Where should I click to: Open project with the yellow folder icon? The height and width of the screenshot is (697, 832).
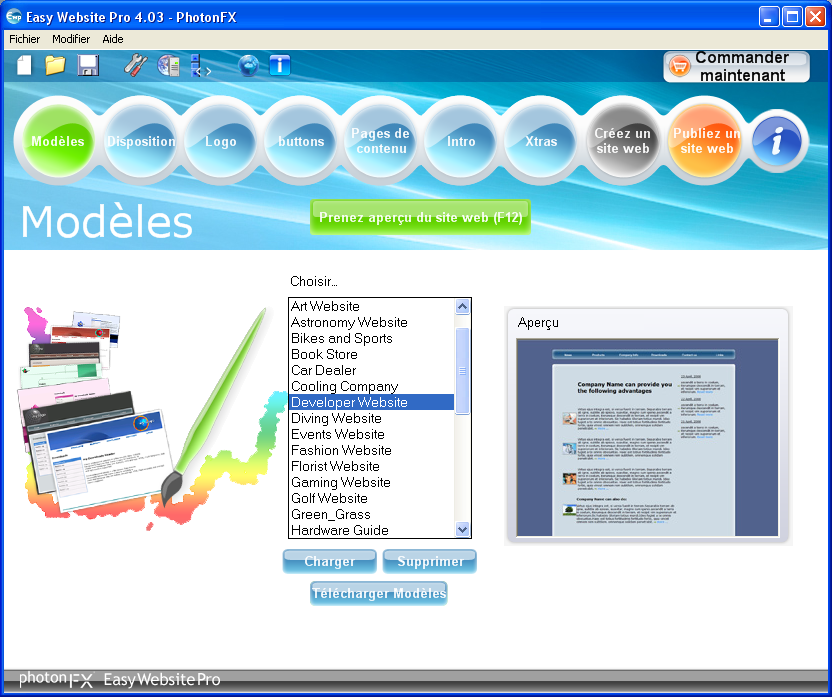55,66
